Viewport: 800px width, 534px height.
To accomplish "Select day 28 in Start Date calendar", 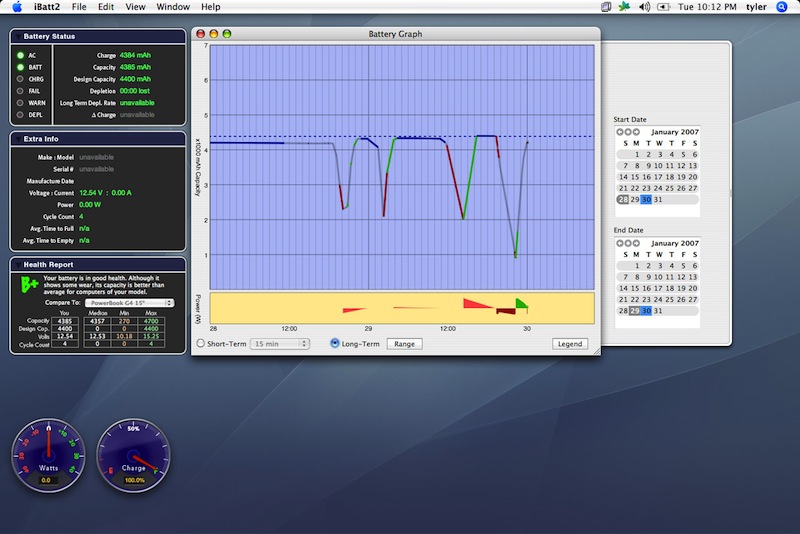I will [x=624, y=199].
